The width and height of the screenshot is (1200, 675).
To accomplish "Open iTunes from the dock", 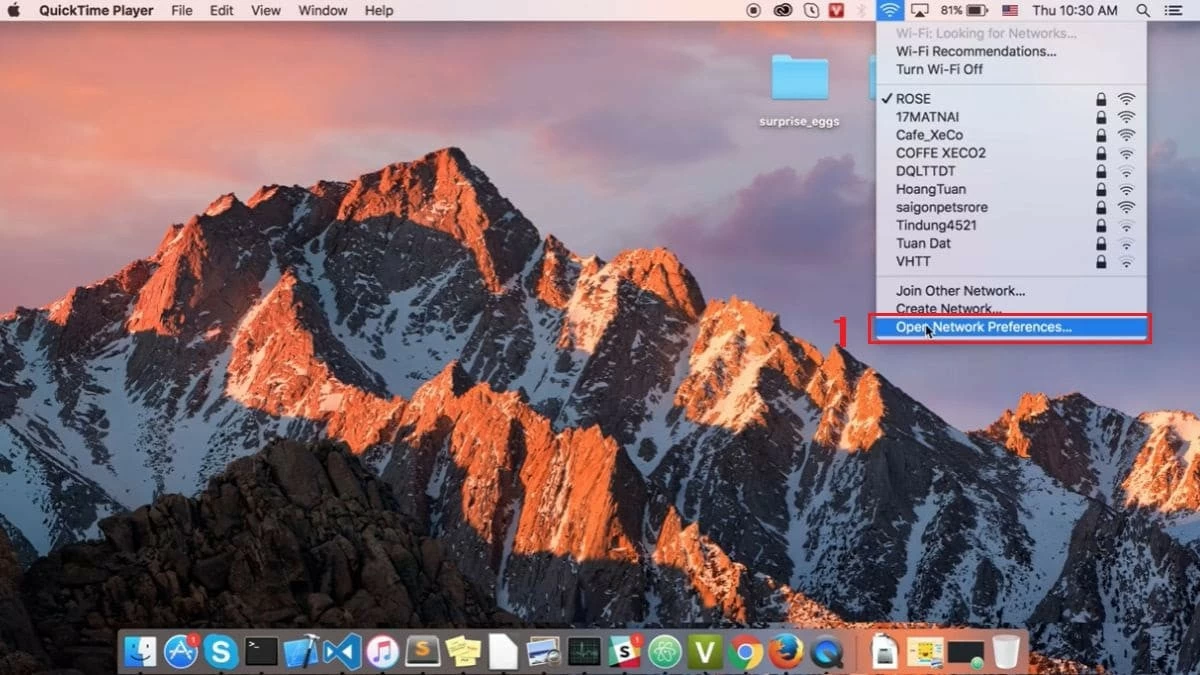I will coord(382,651).
